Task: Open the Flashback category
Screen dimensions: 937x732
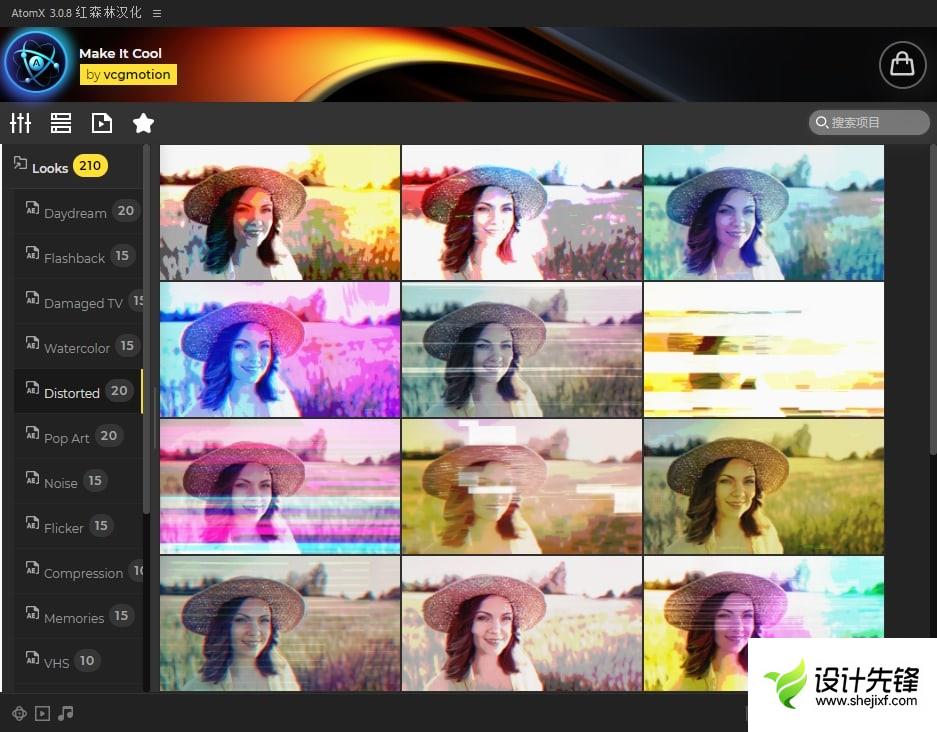Action: [x=74, y=258]
